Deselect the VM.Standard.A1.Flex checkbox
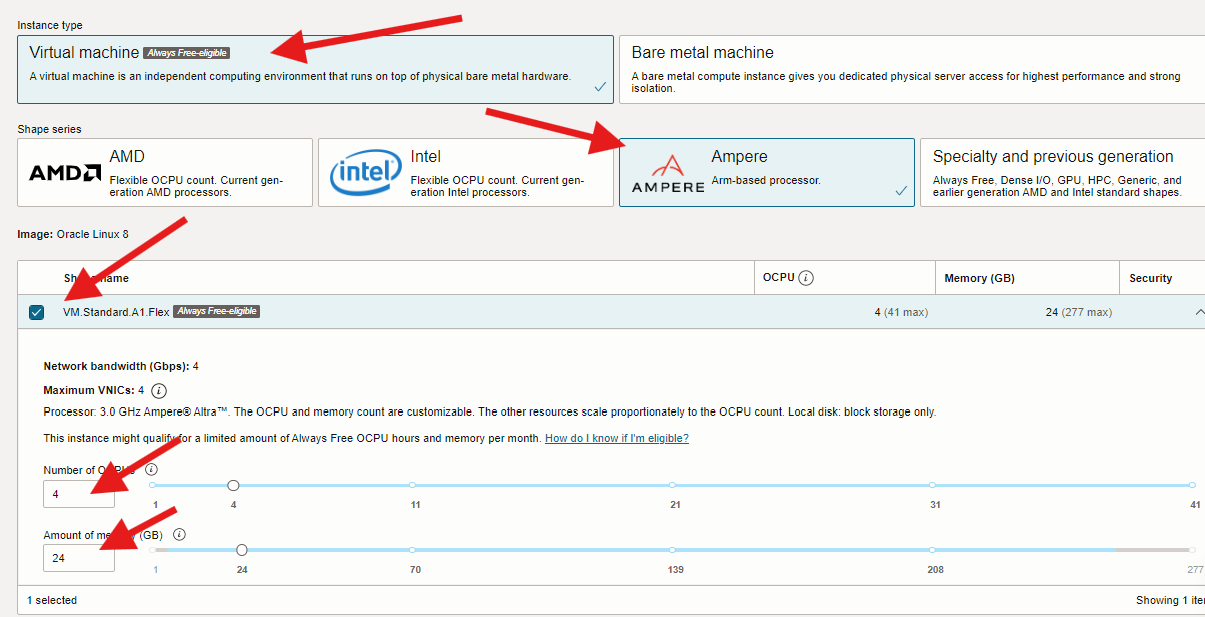 click(x=37, y=311)
